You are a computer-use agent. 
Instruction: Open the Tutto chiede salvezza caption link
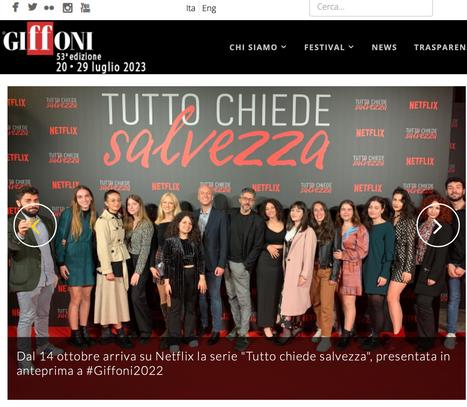[233, 363]
